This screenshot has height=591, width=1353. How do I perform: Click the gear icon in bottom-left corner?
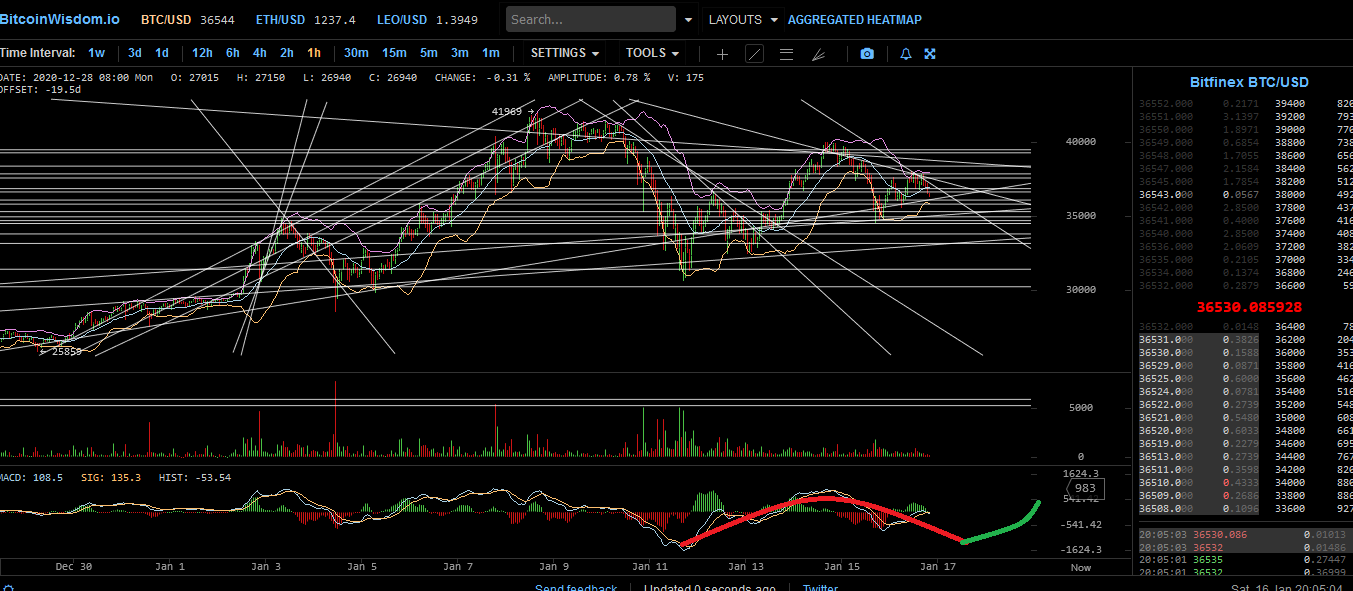pos(7,587)
